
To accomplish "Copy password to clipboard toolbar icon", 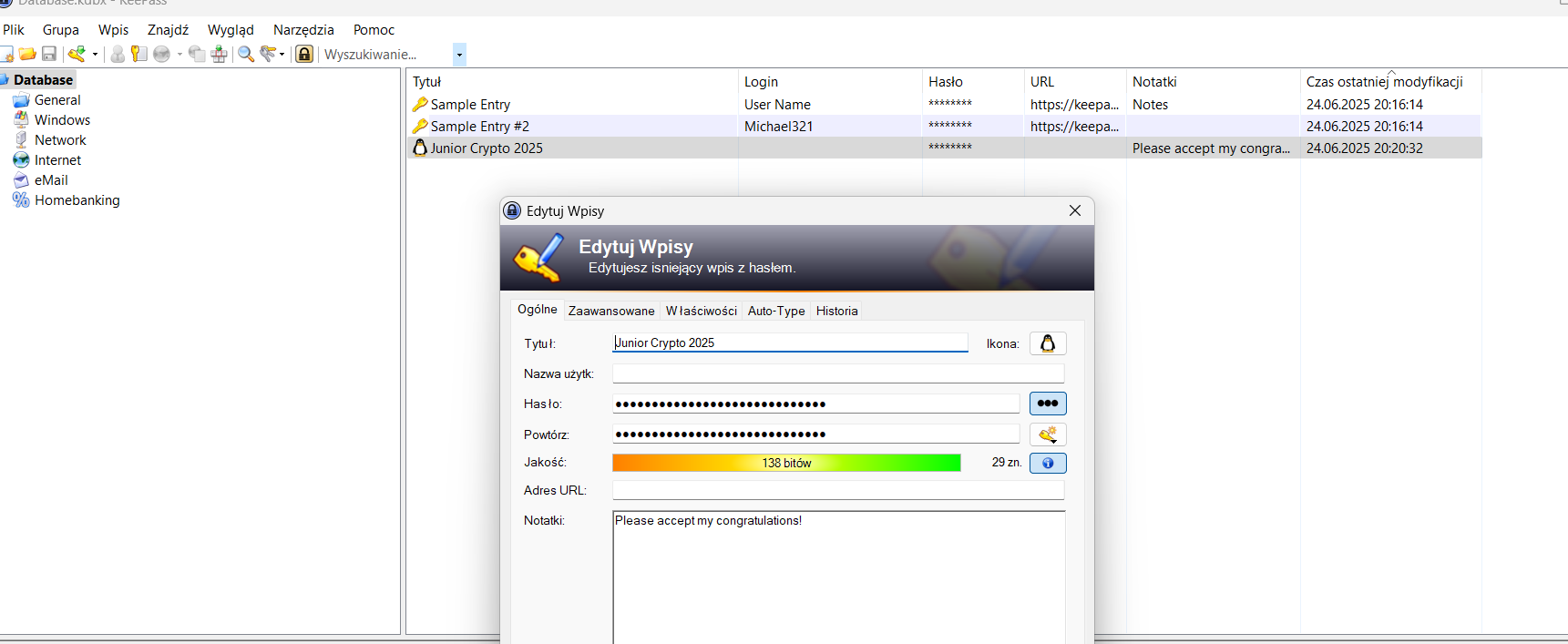I will pyautogui.click(x=138, y=55).
